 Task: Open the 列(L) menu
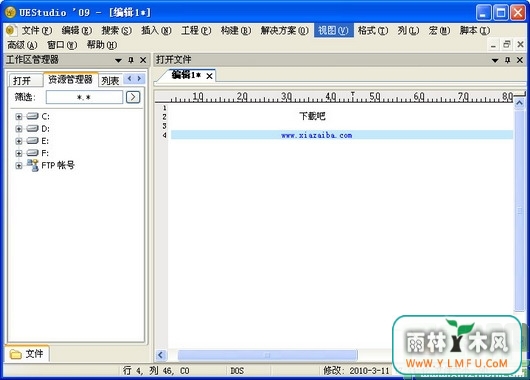(x=408, y=30)
